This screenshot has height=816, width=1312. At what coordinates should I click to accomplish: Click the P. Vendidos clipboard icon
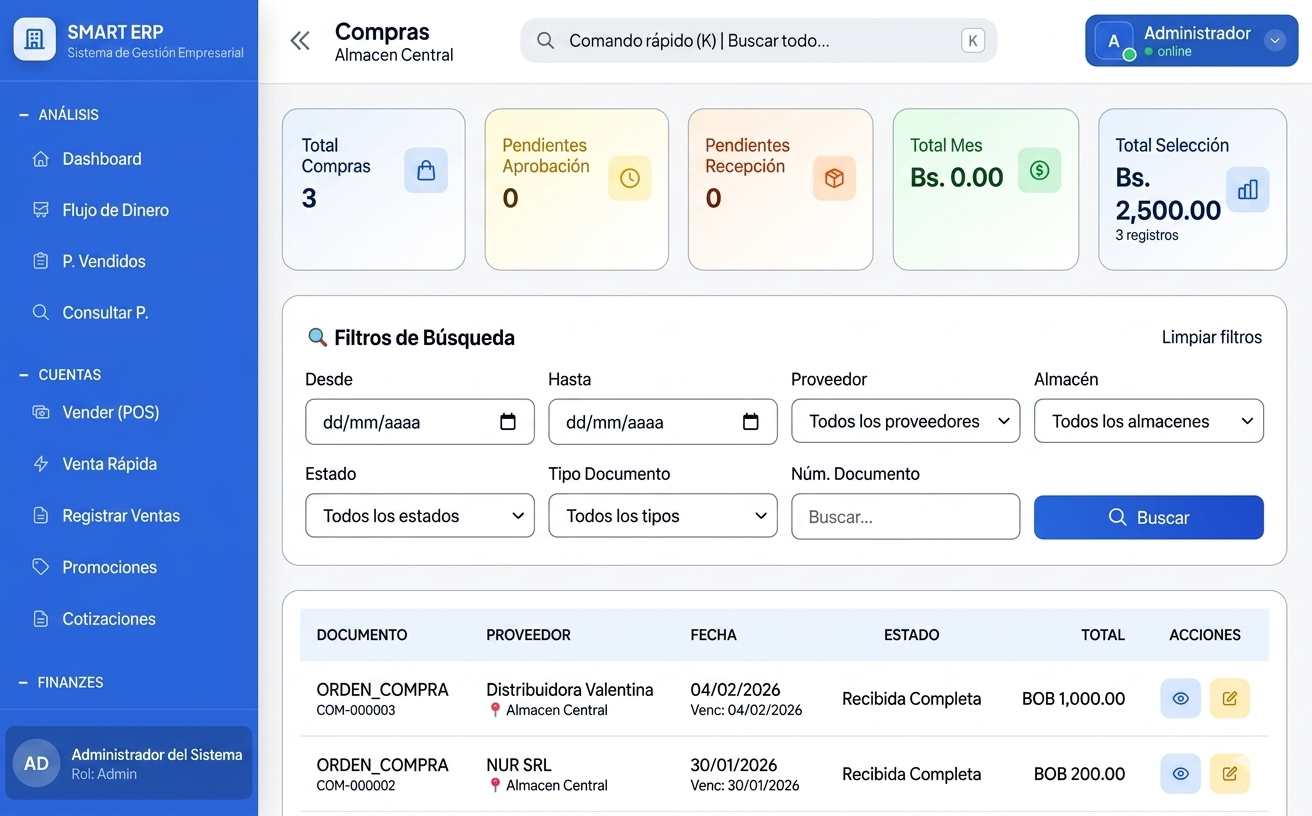click(x=41, y=261)
